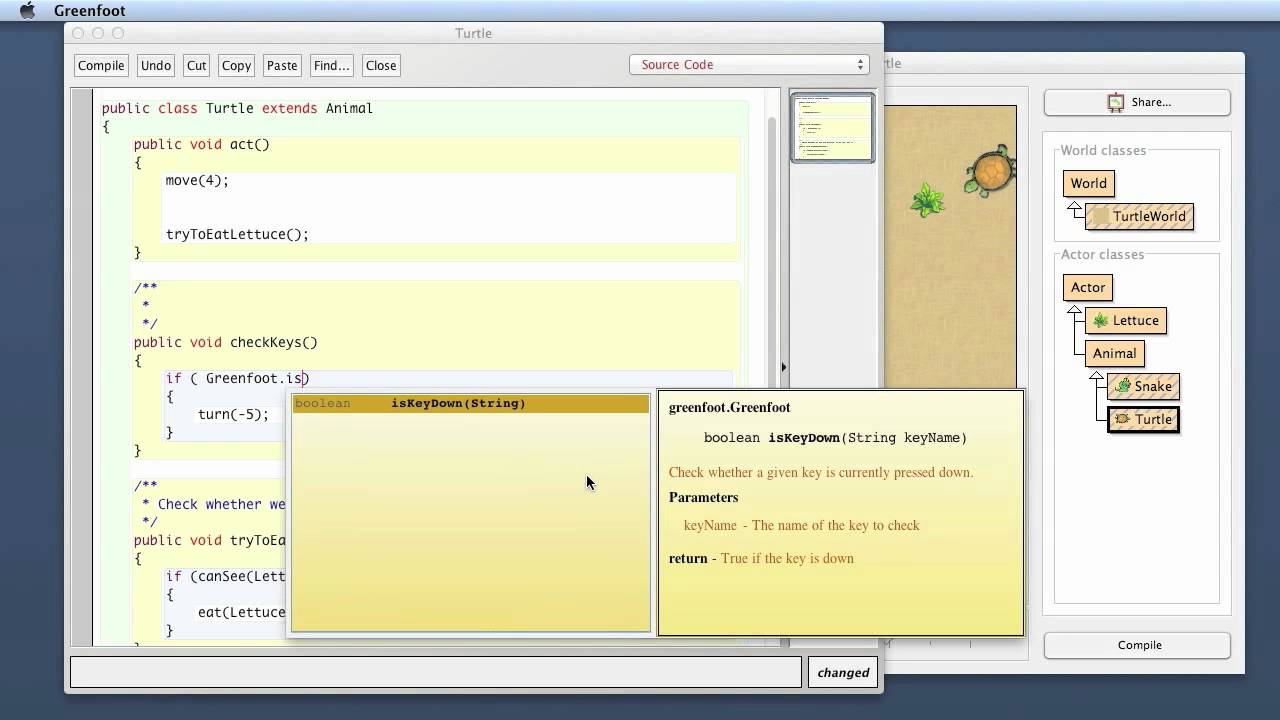Open the Source Code view dropdown

click(x=748, y=64)
